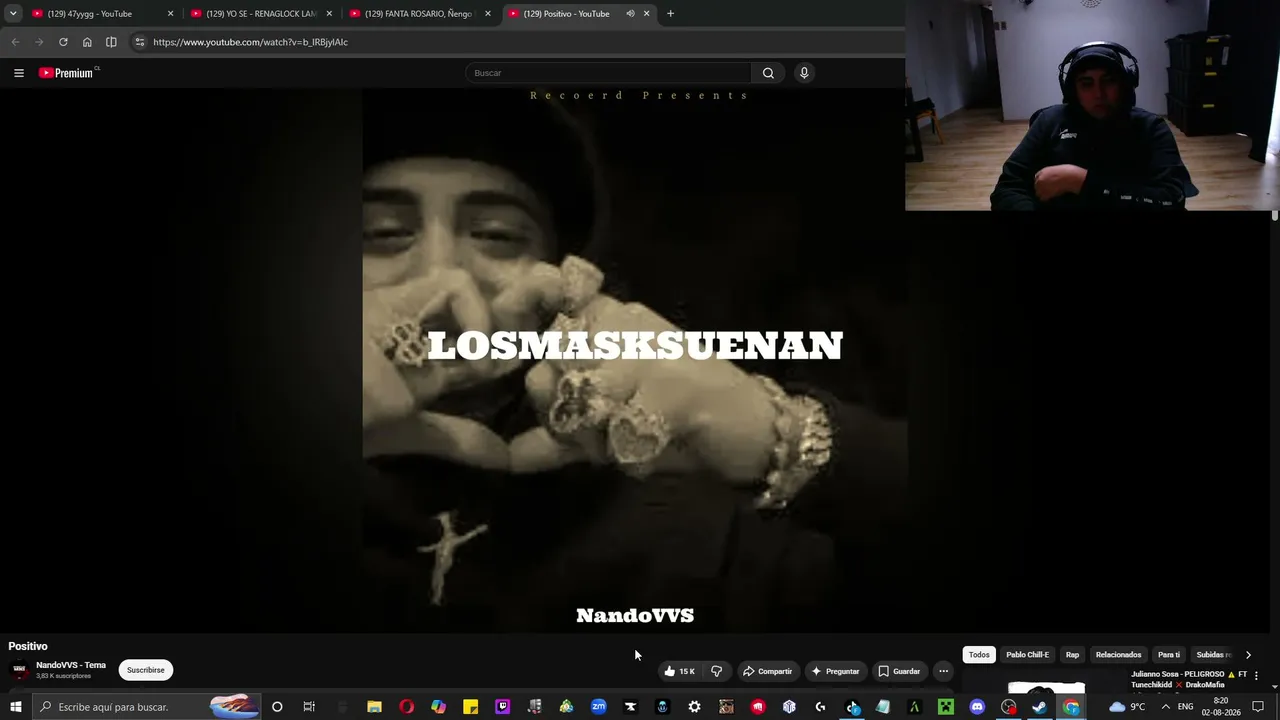Switch to the 47yygg YouTube tab
The height and width of the screenshot is (720, 1280).
[98, 14]
